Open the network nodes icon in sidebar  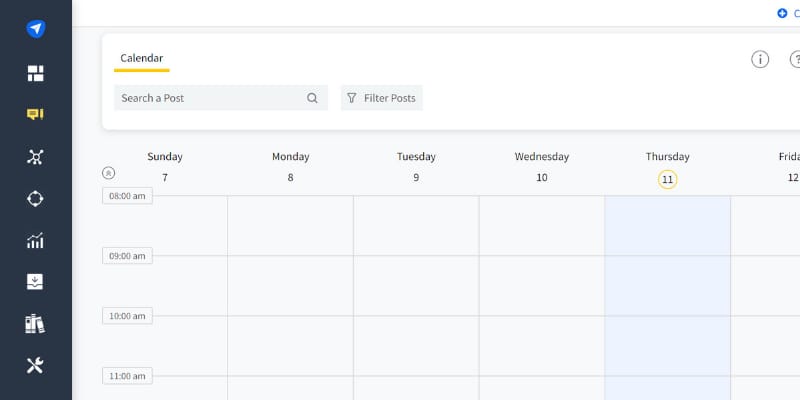(x=35, y=156)
